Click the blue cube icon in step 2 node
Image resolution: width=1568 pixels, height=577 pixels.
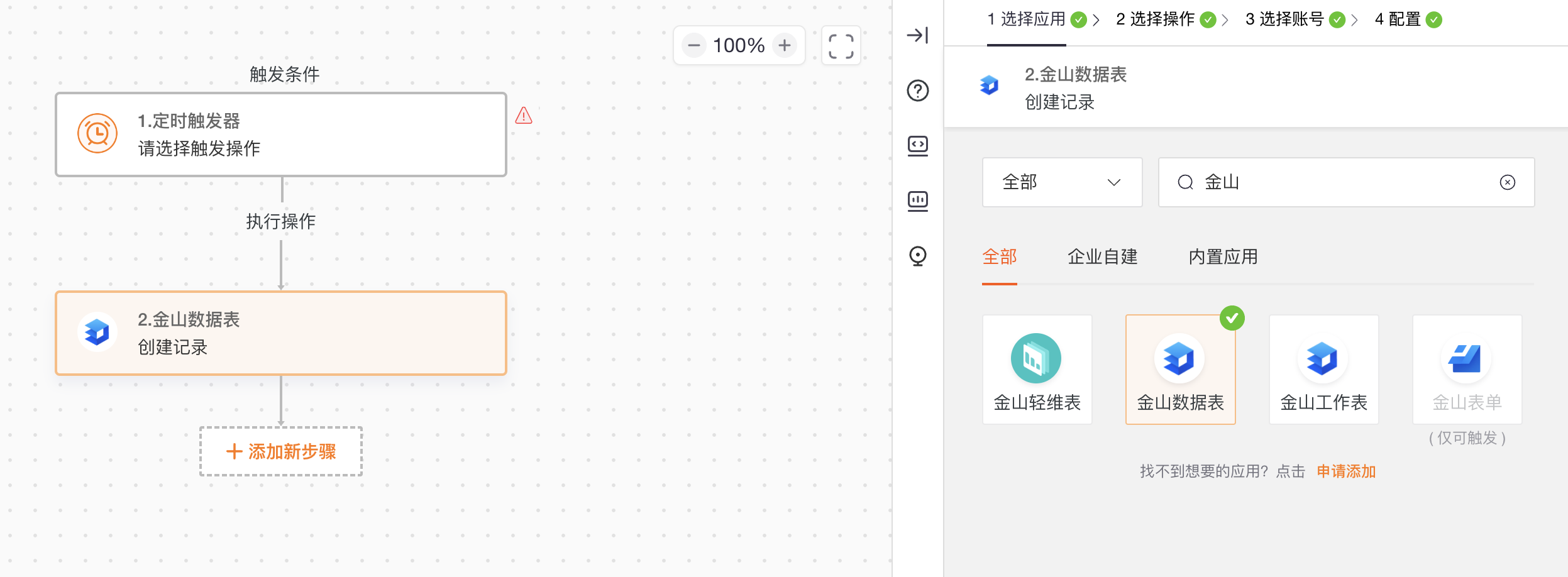(97, 332)
